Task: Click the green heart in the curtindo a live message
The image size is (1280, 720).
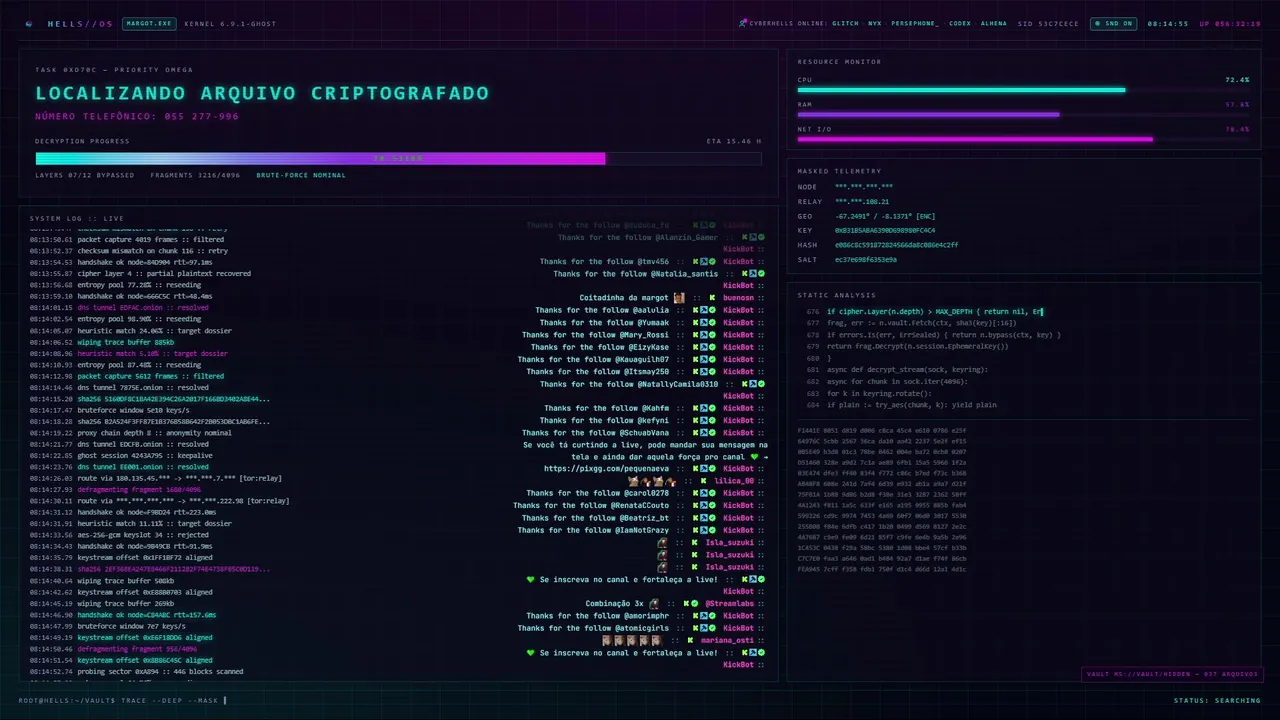Action: pos(755,457)
